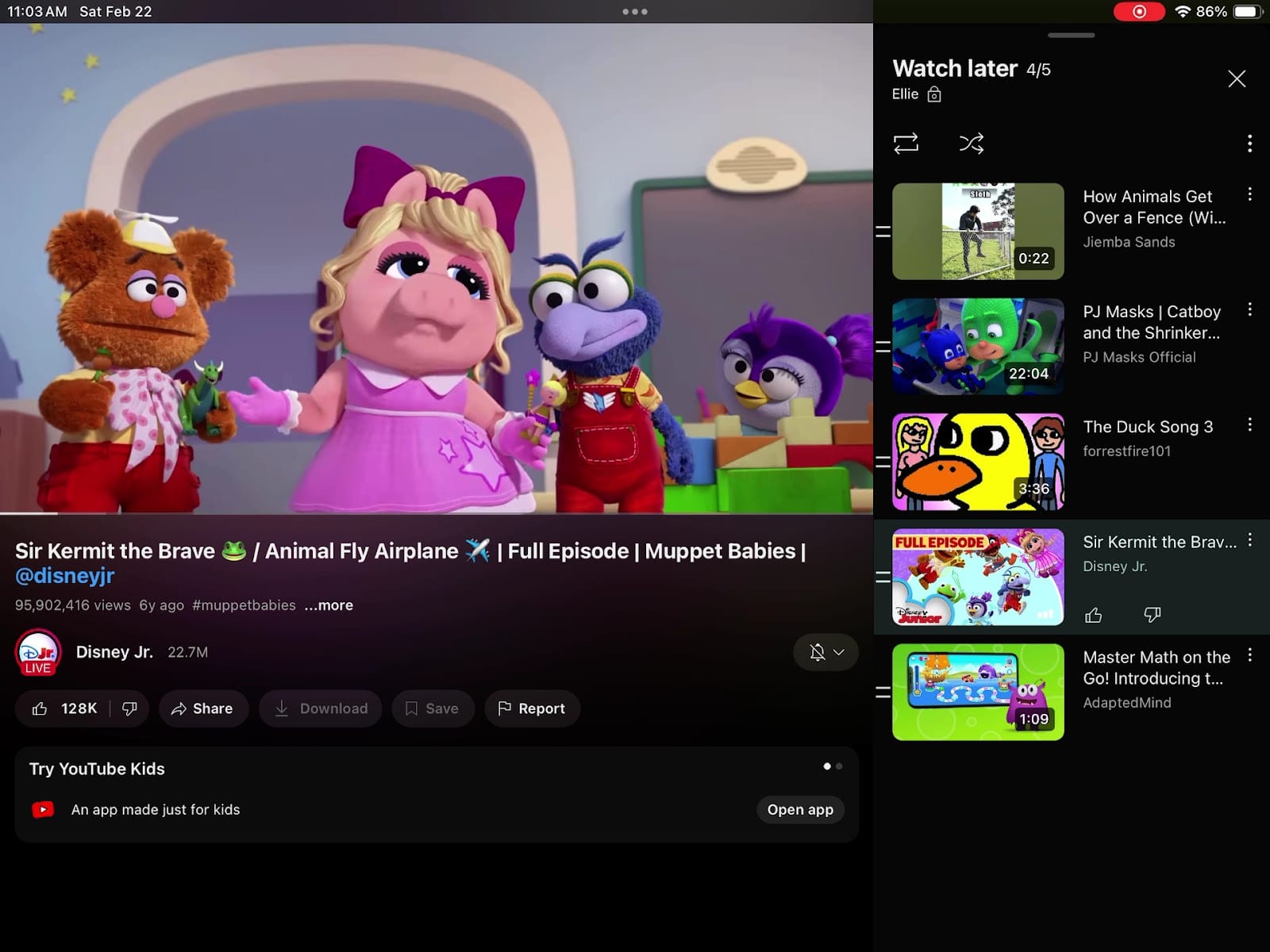The width and height of the screenshot is (1270, 952).
Task: Open options for Sir Kermit the Brave item
Action: coord(1249,540)
